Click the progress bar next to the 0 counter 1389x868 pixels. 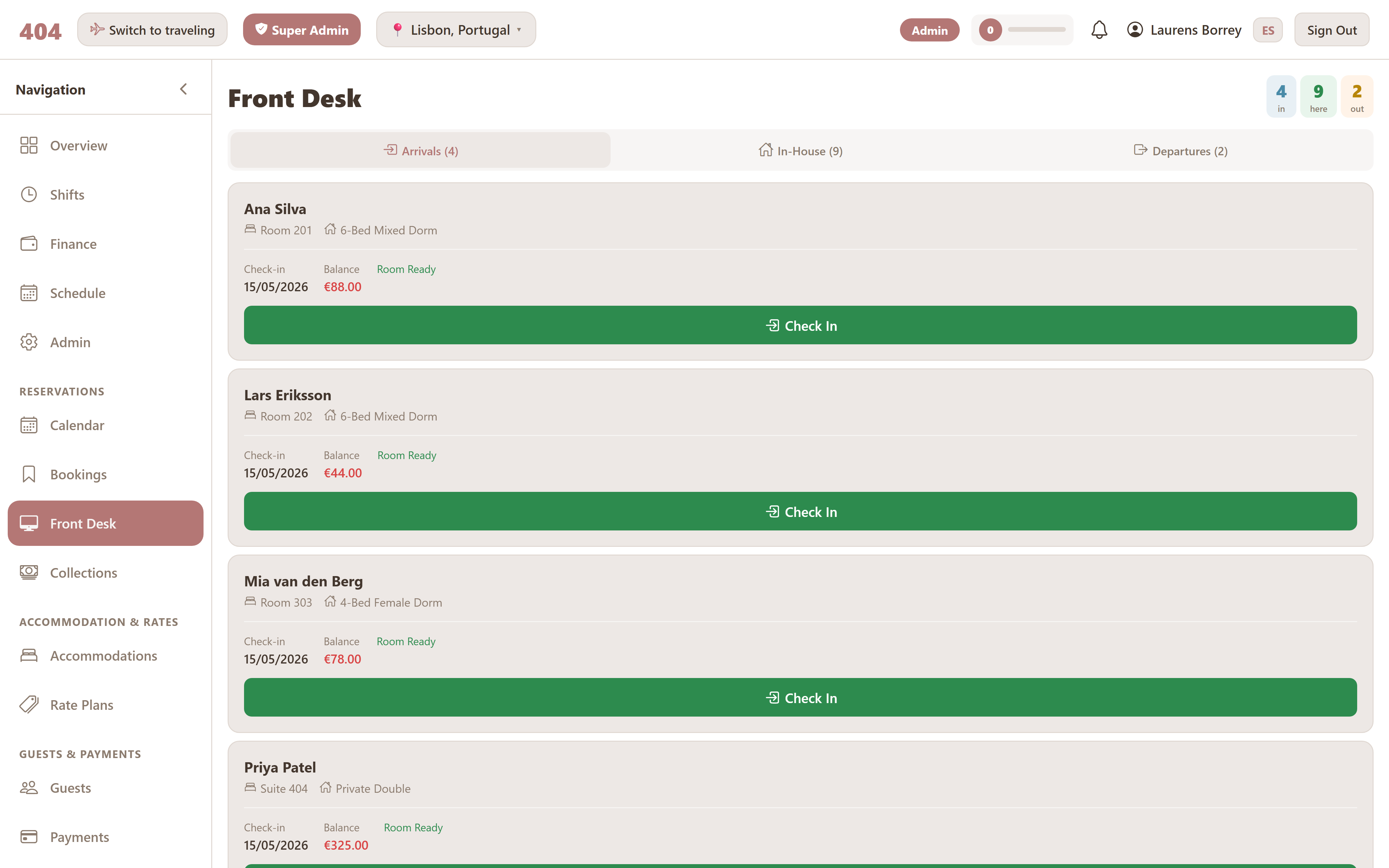coord(1037,29)
